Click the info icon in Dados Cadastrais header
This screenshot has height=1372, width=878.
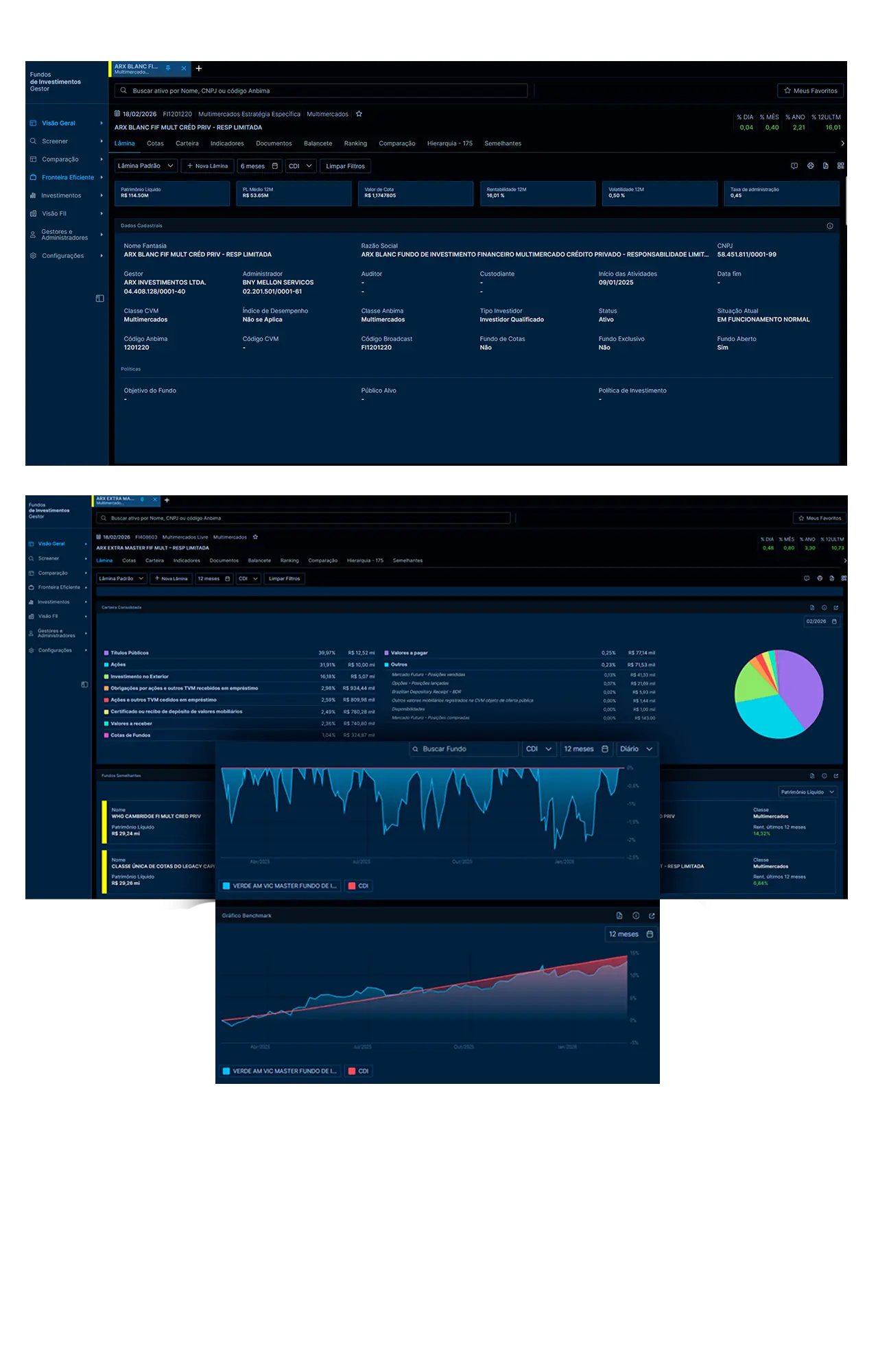tap(829, 226)
